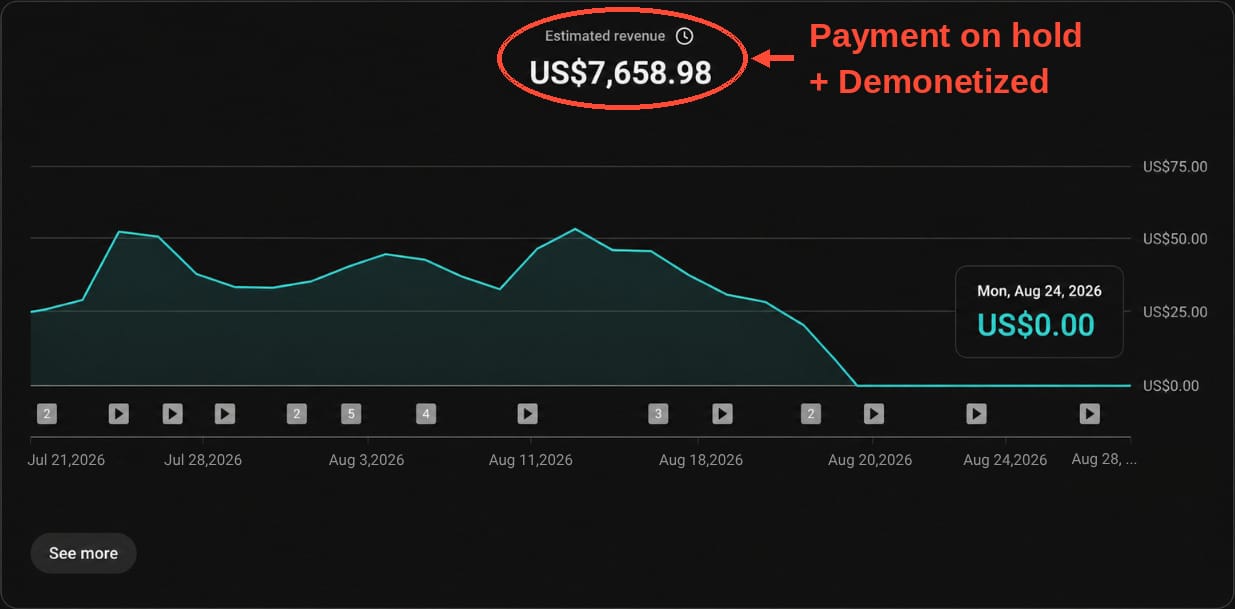
Task: Click the Aug 20,2026 date label
Action: click(870, 460)
